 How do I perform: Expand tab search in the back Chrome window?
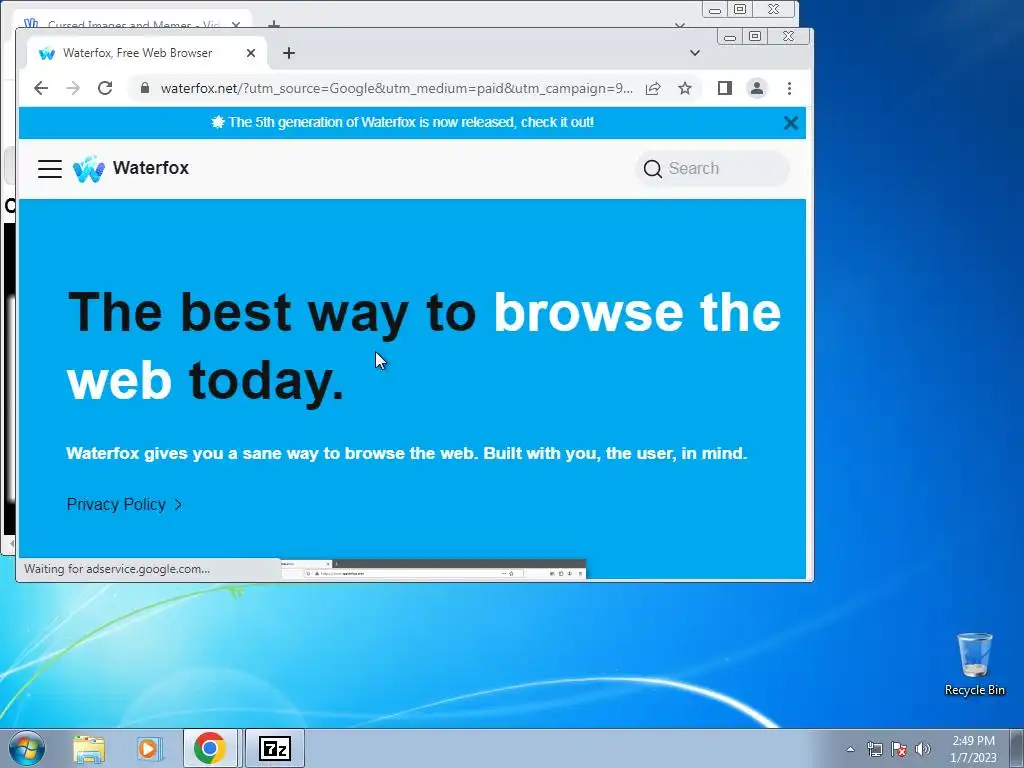coord(680,25)
